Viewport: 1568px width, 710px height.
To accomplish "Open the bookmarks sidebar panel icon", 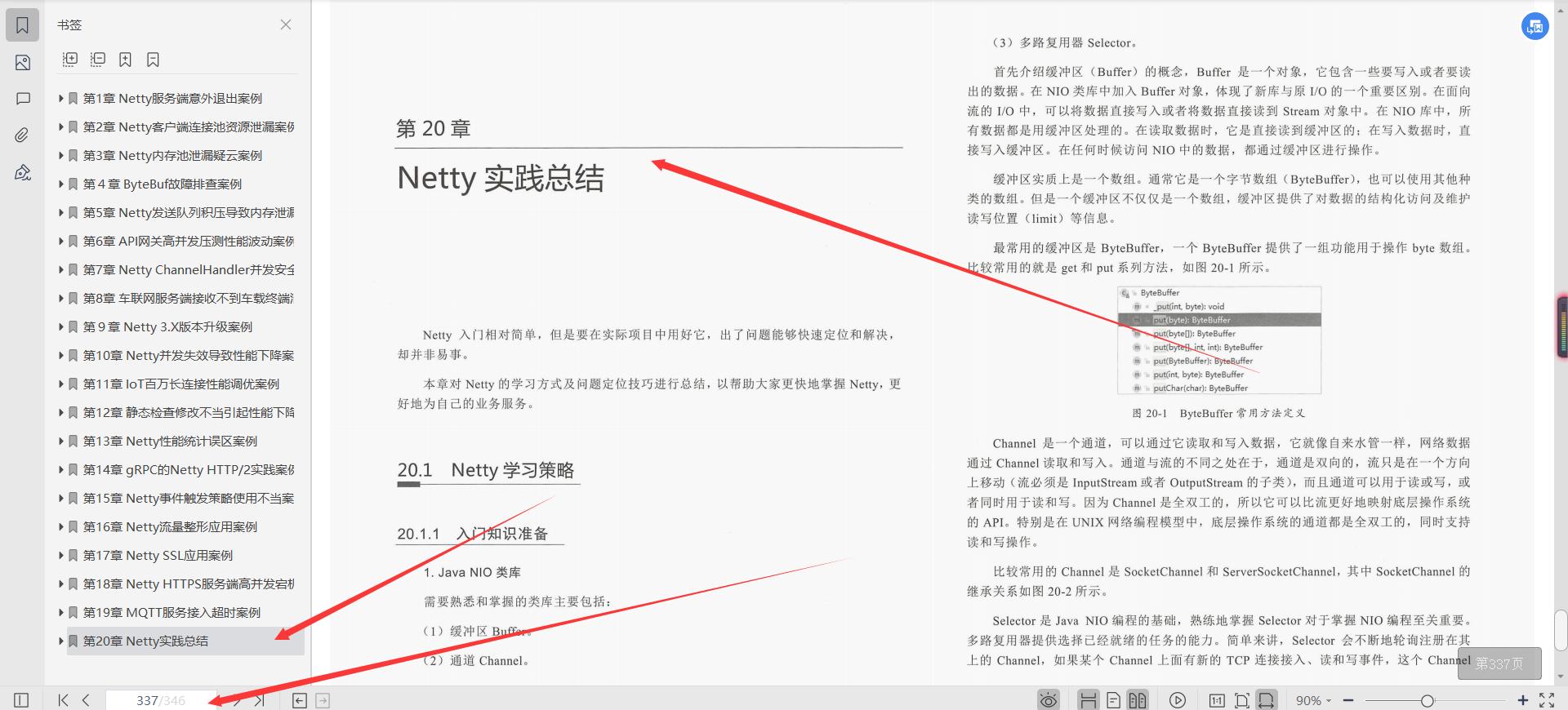I will pos(23,25).
